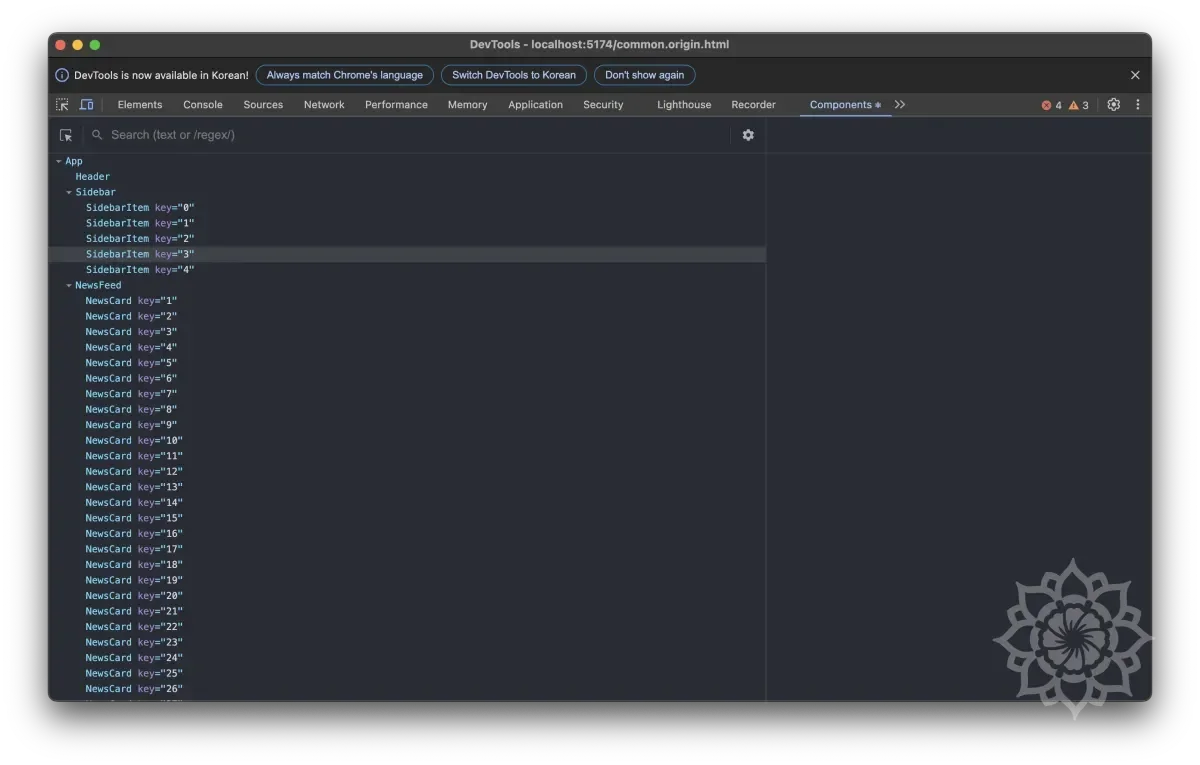The width and height of the screenshot is (1200, 765).
Task: Click Always match Chrome's language button
Action: (x=344, y=75)
